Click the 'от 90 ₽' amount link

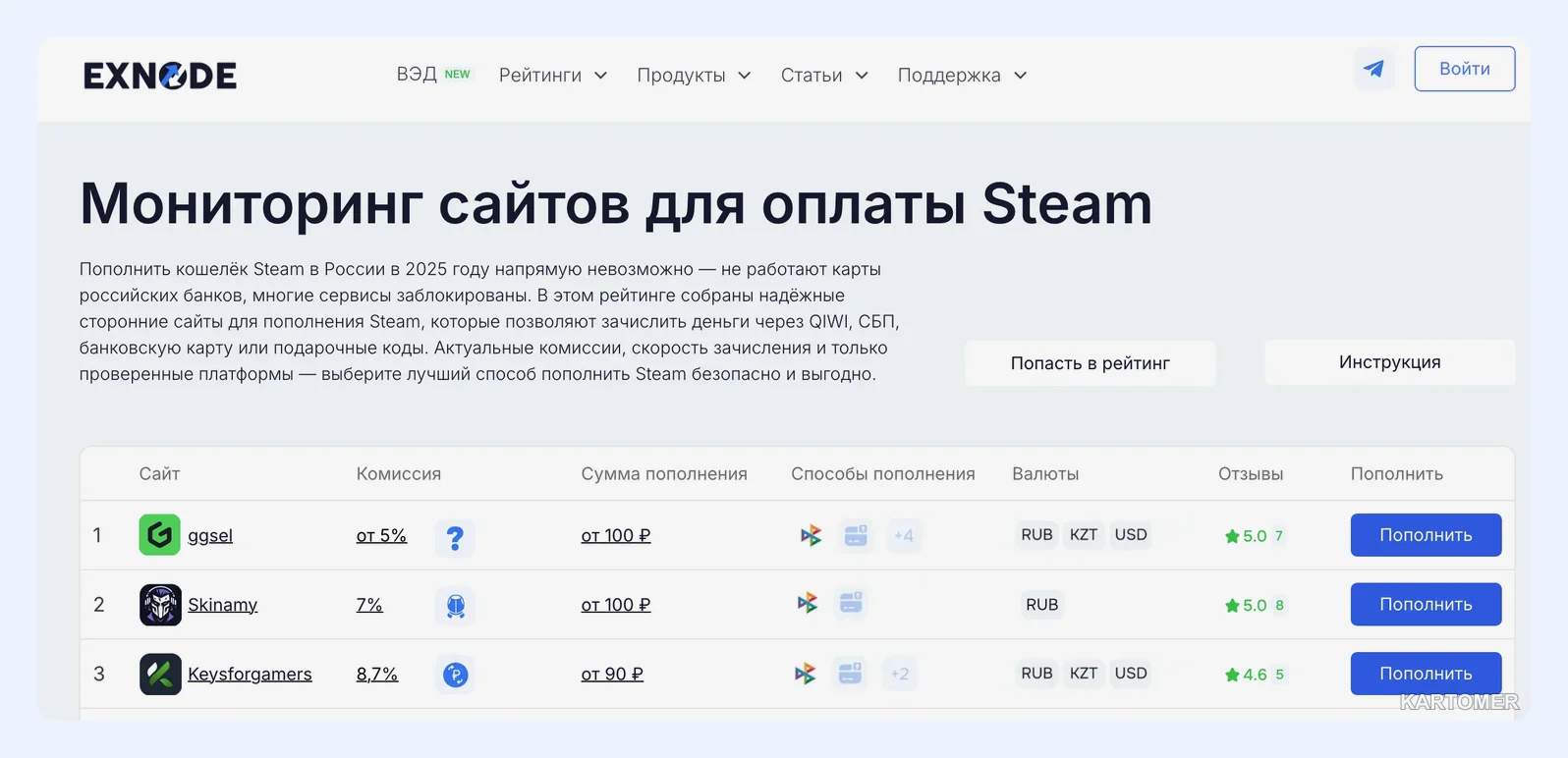click(612, 675)
